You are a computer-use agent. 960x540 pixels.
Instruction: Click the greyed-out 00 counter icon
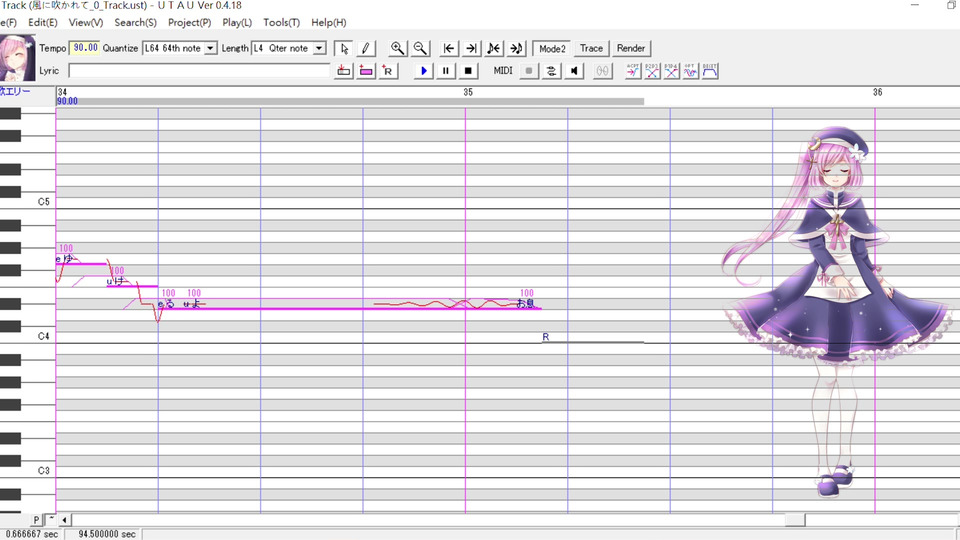[602, 71]
